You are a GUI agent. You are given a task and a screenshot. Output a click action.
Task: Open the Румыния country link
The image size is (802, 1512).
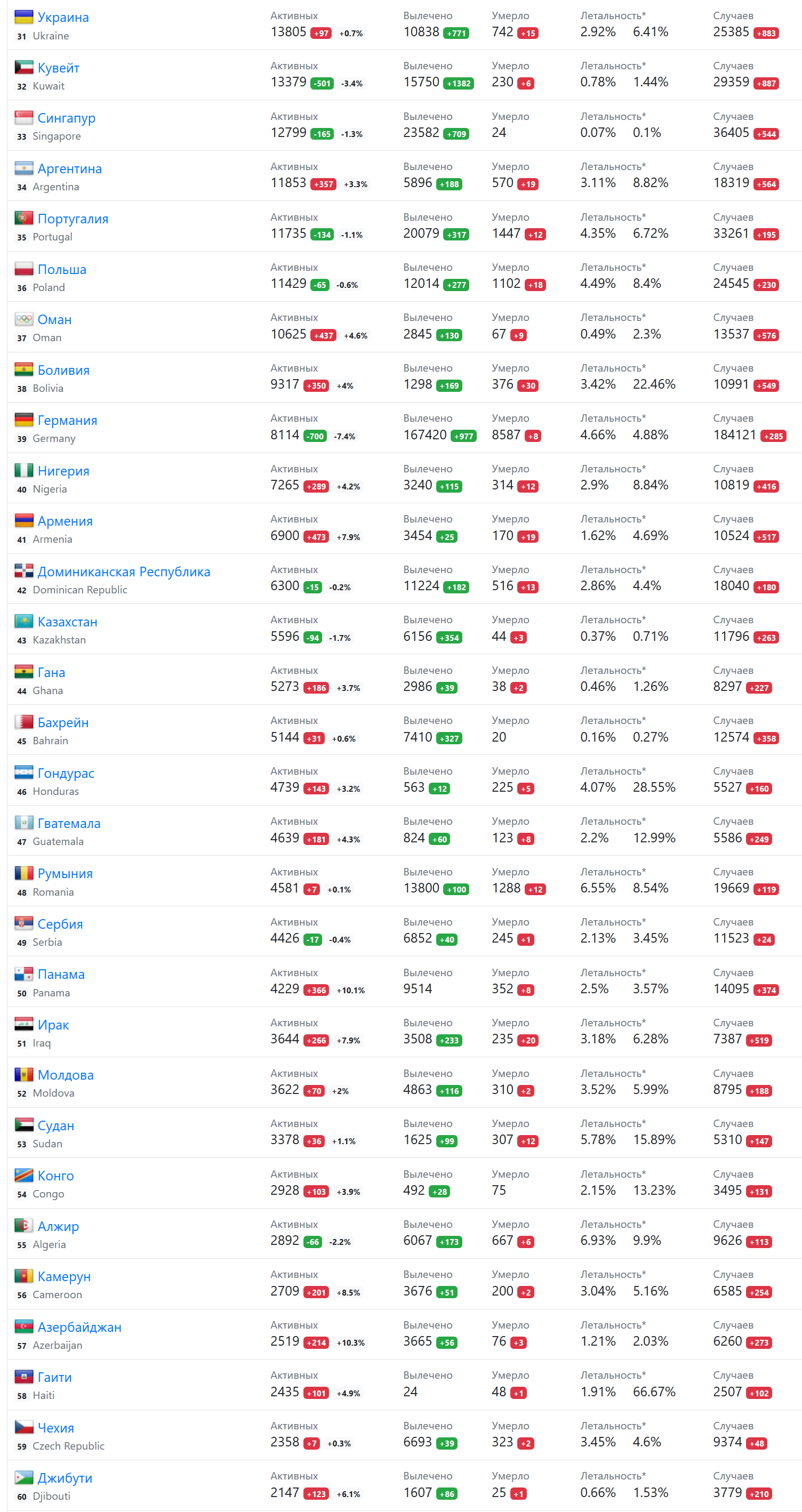click(x=65, y=873)
